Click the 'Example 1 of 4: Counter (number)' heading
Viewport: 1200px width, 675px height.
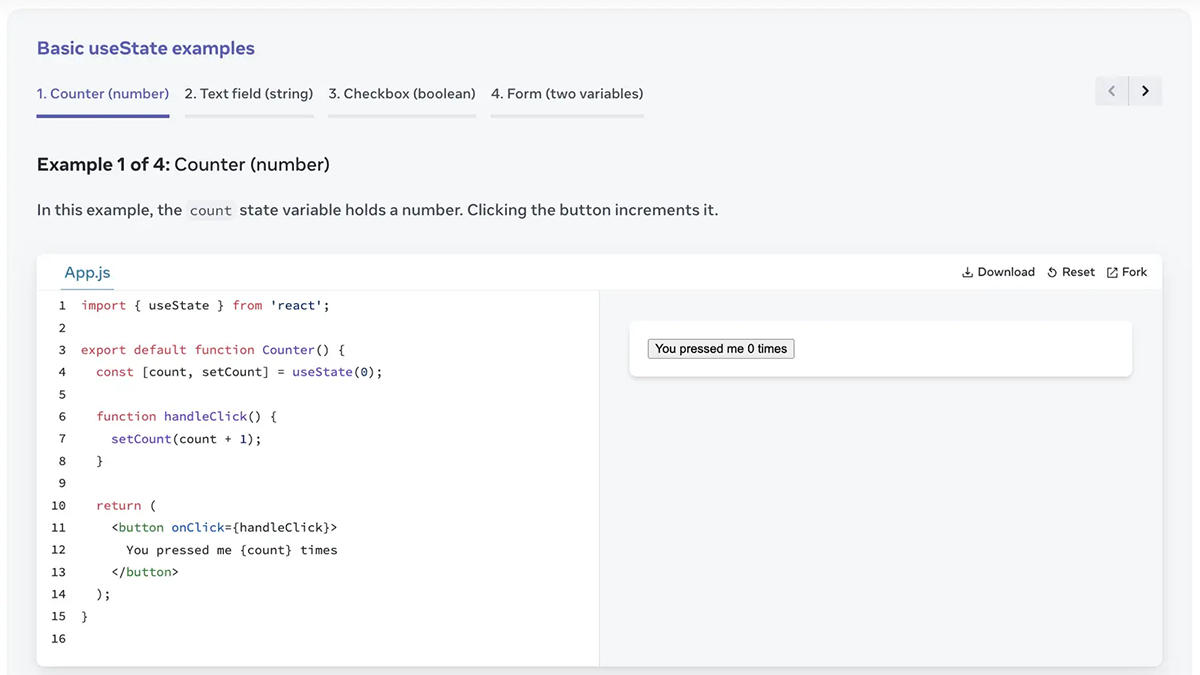(x=183, y=164)
